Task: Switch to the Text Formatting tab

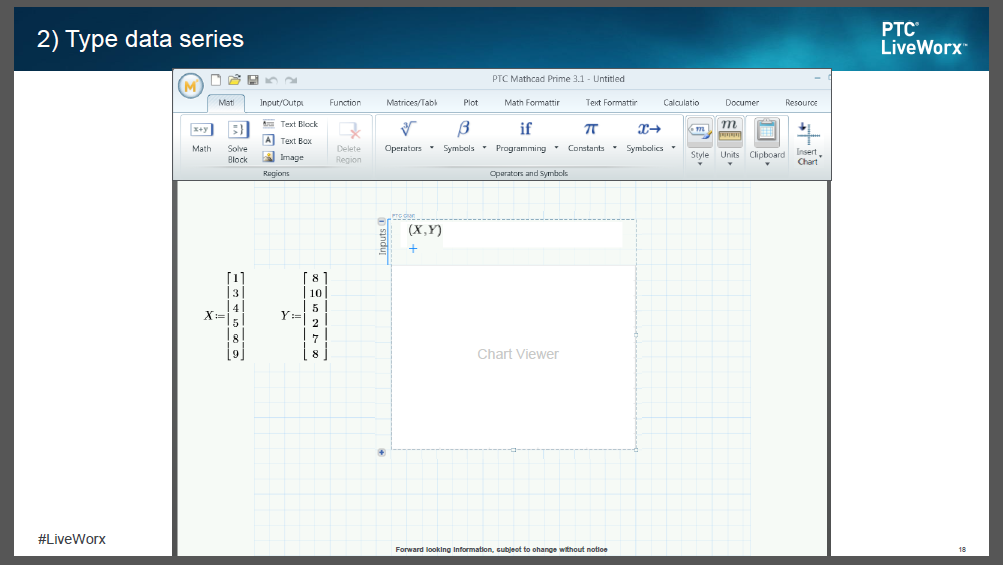Action: (611, 102)
